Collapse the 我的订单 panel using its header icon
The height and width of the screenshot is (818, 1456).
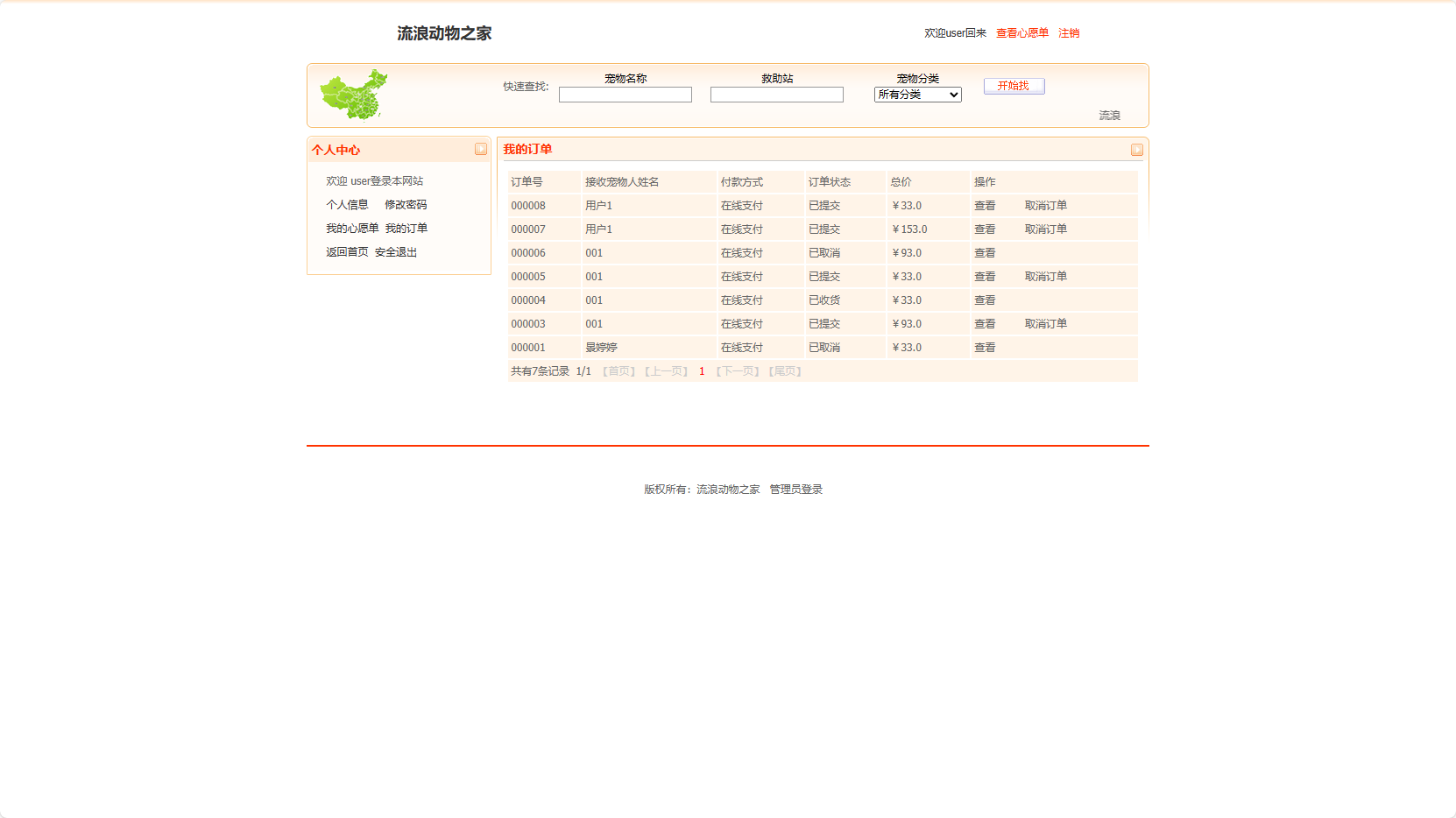coord(1136,149)
